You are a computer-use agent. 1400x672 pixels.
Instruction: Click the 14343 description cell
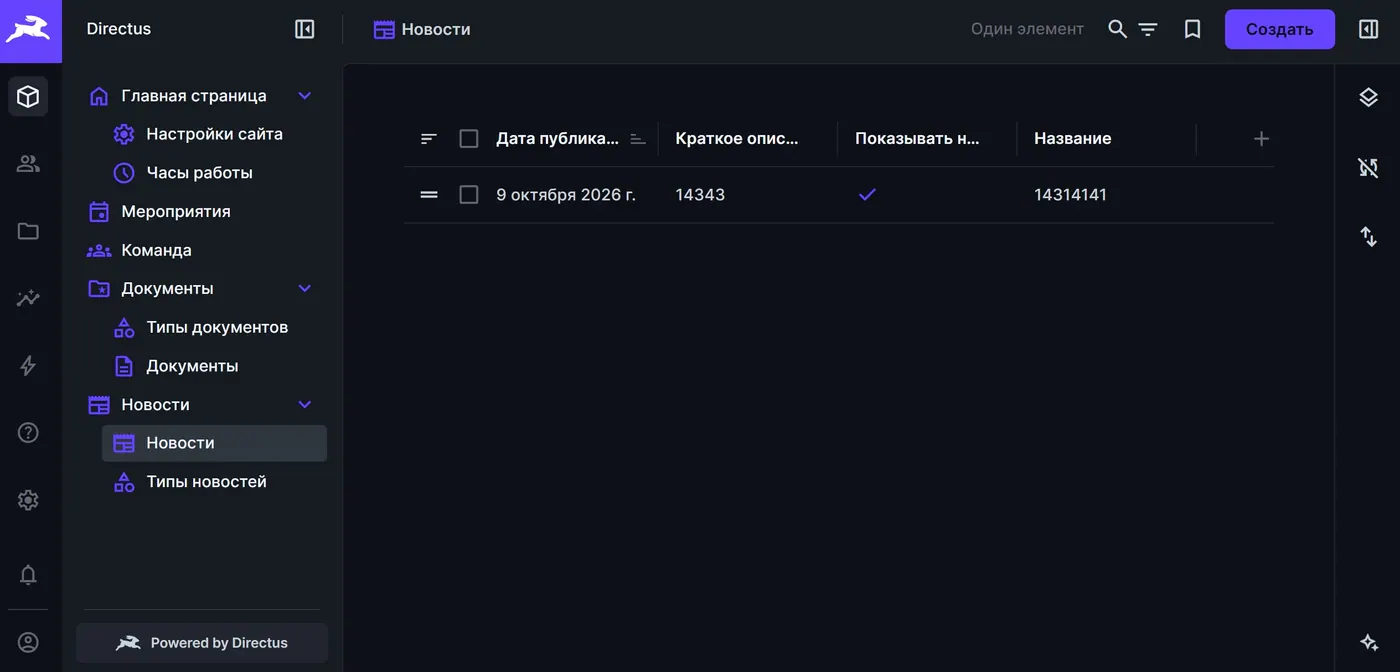pyautogui.click(x=700, y=195)
